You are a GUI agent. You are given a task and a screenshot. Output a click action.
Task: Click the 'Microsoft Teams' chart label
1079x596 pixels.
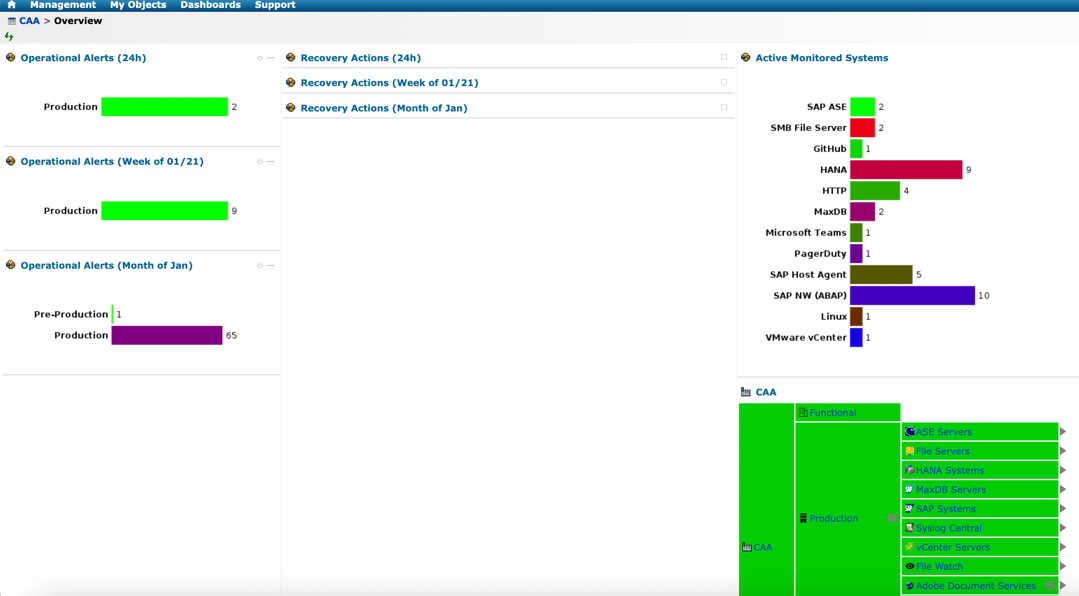coord(806,233)
